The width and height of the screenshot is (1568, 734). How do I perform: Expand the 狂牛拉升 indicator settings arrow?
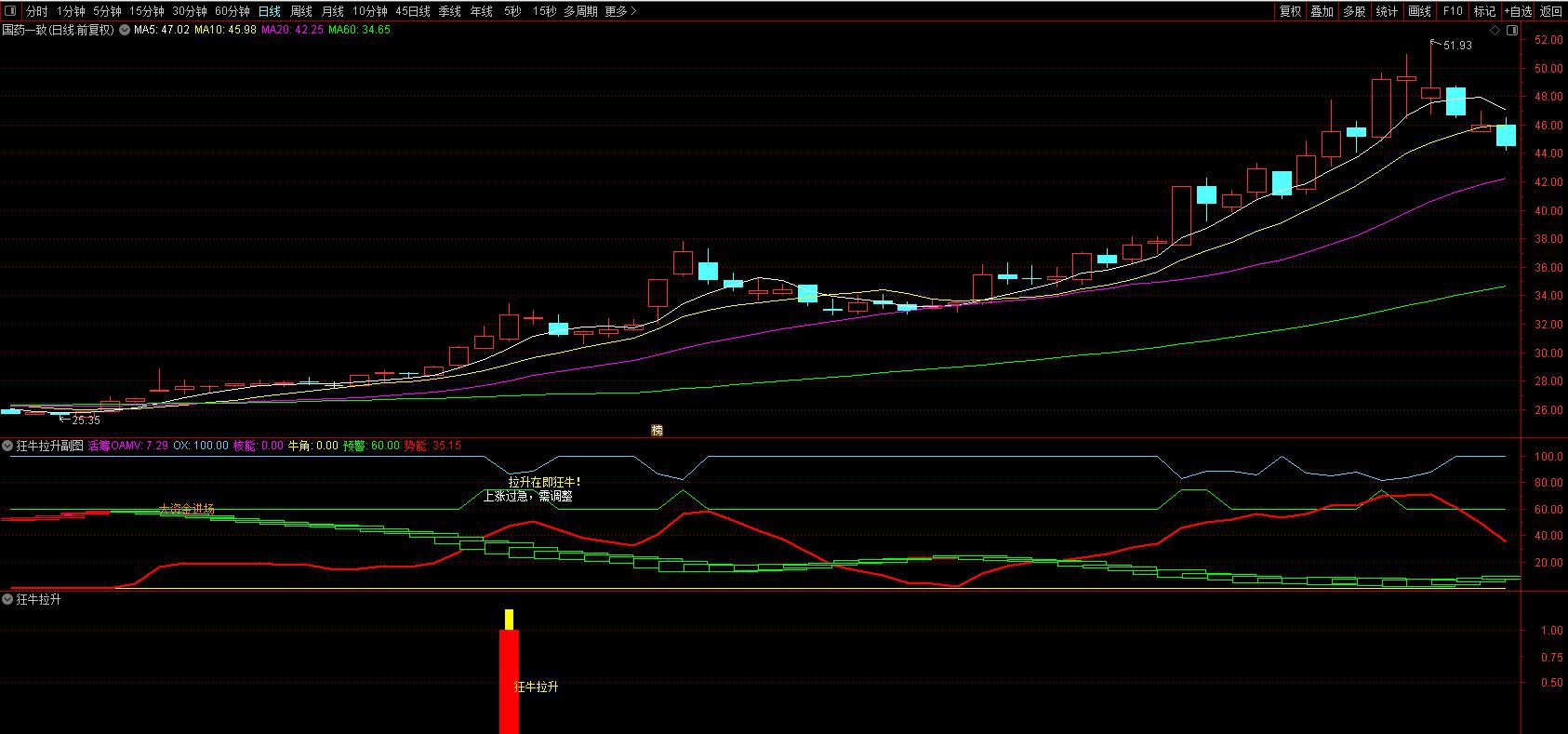8,600
